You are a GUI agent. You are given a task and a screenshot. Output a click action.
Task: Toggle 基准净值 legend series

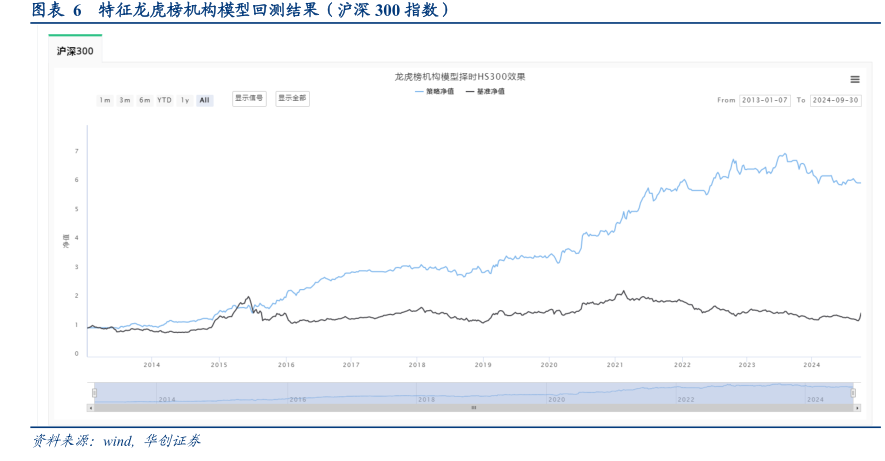[485, 91]
